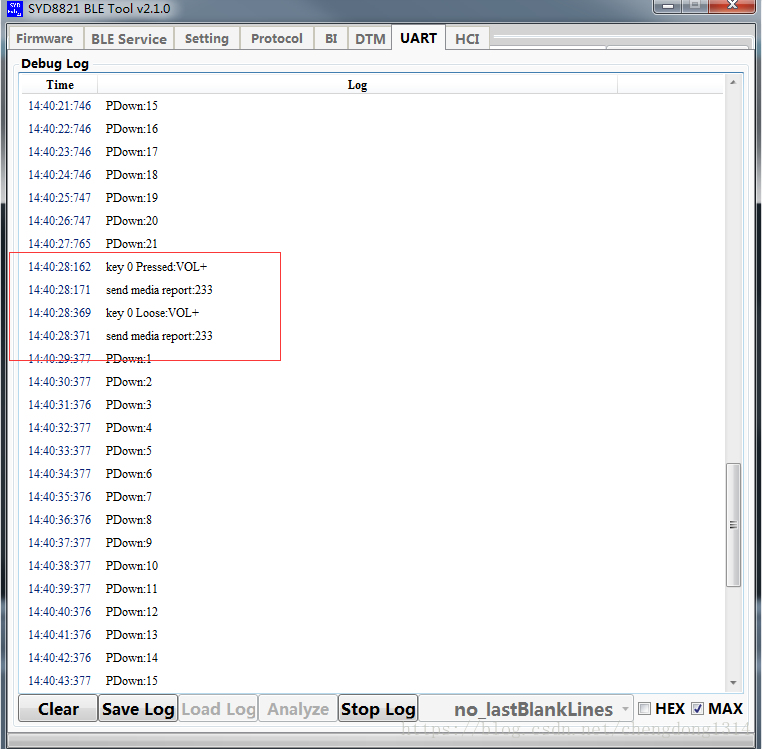Select the 'PDown:11' log row

click(372, 589)
